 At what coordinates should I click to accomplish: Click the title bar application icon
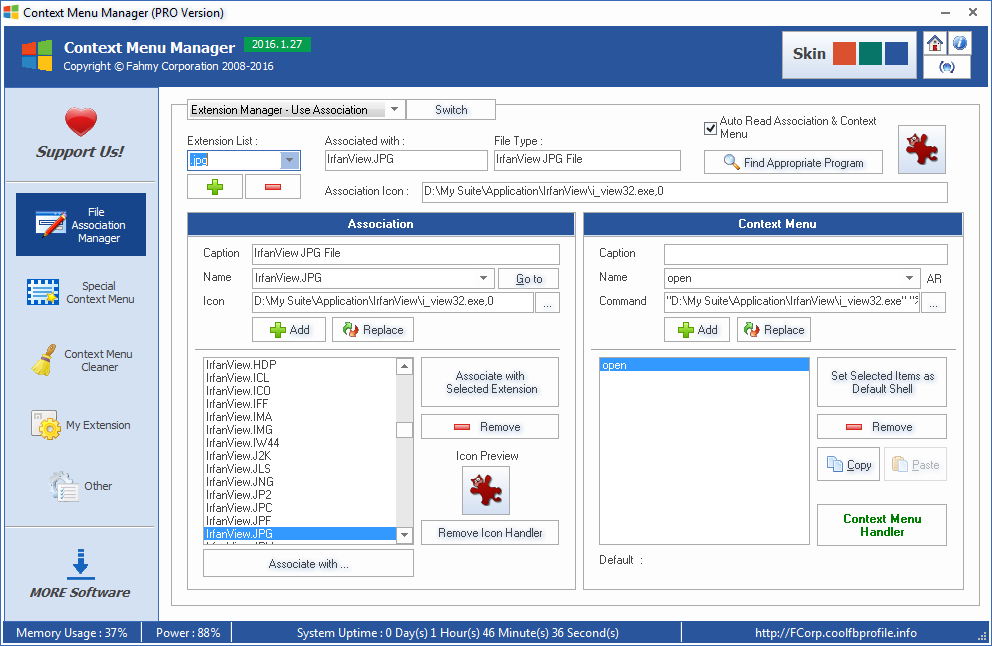click(x=11, y=12)
